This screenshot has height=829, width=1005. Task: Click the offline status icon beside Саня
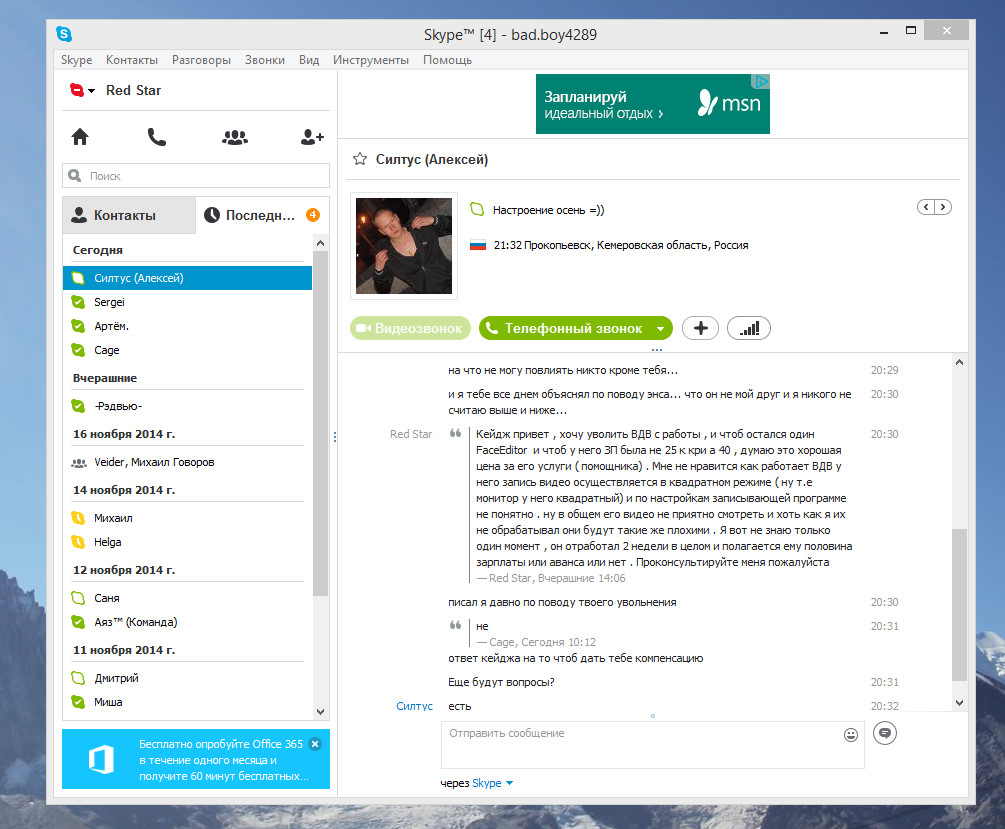[78, 598]
